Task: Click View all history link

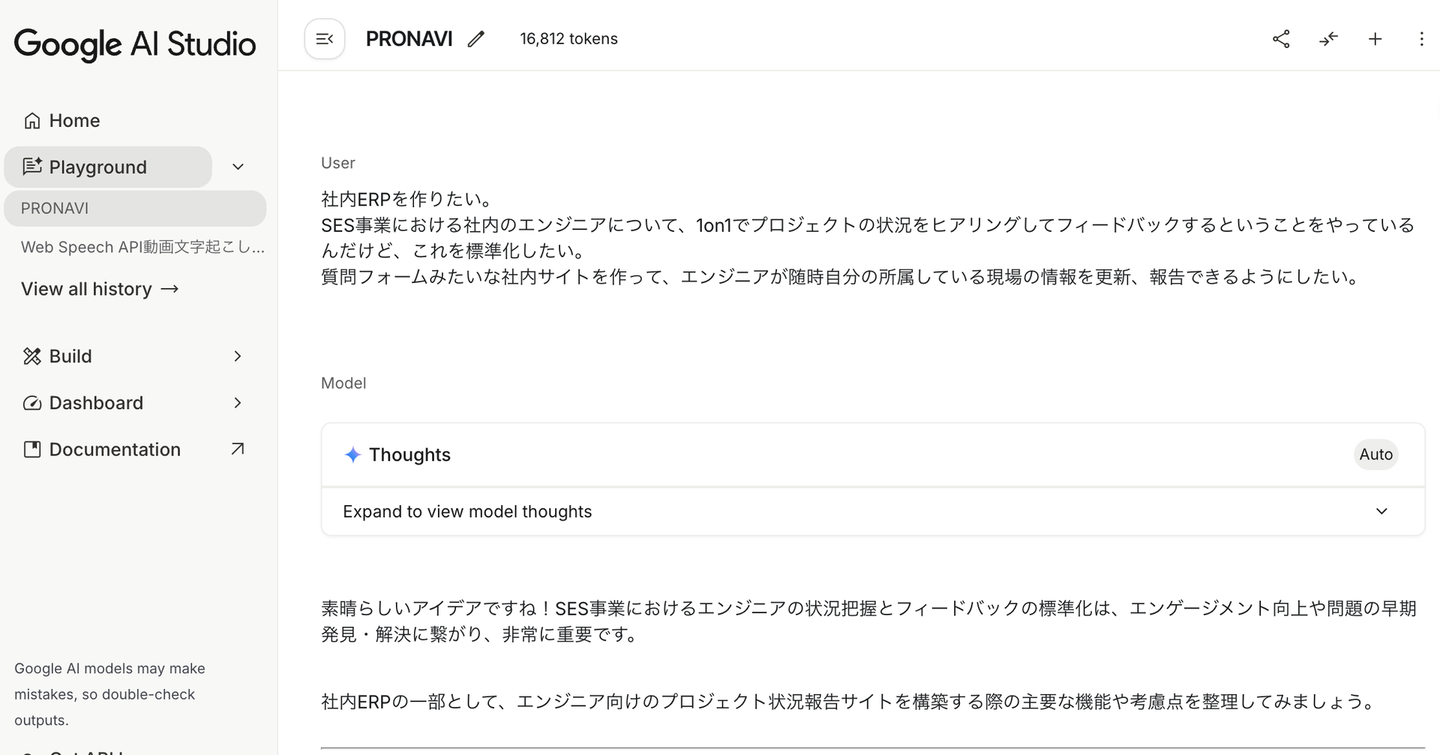Action: 100,289
